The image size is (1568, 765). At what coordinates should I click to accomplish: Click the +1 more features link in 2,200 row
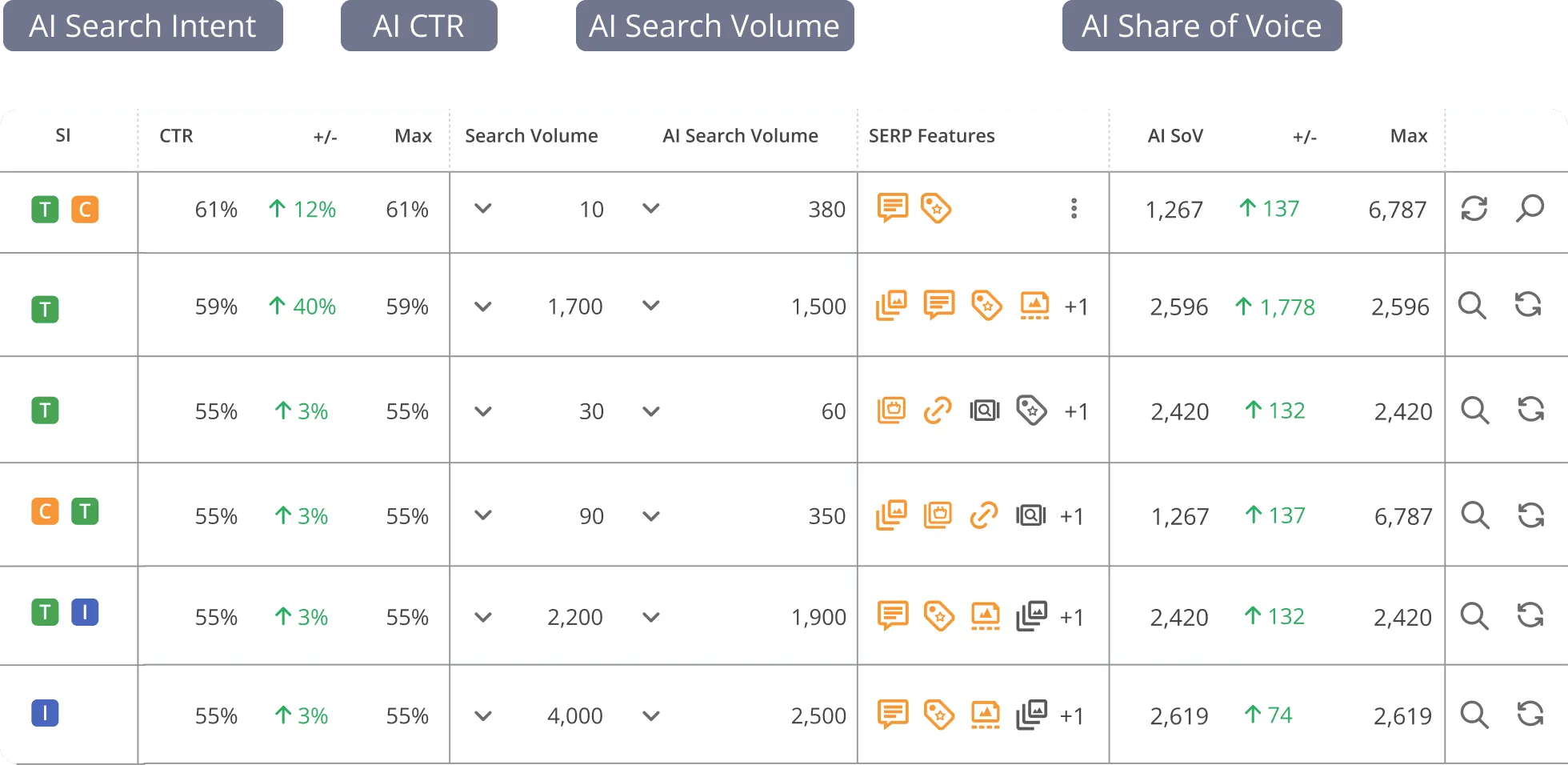click(1071, 617)
